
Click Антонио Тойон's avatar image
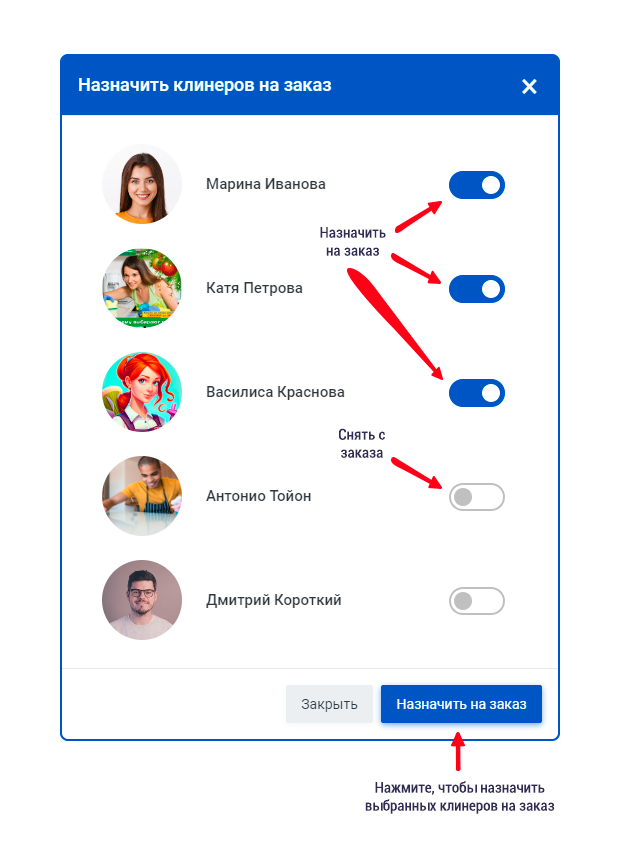pos(142,496)
